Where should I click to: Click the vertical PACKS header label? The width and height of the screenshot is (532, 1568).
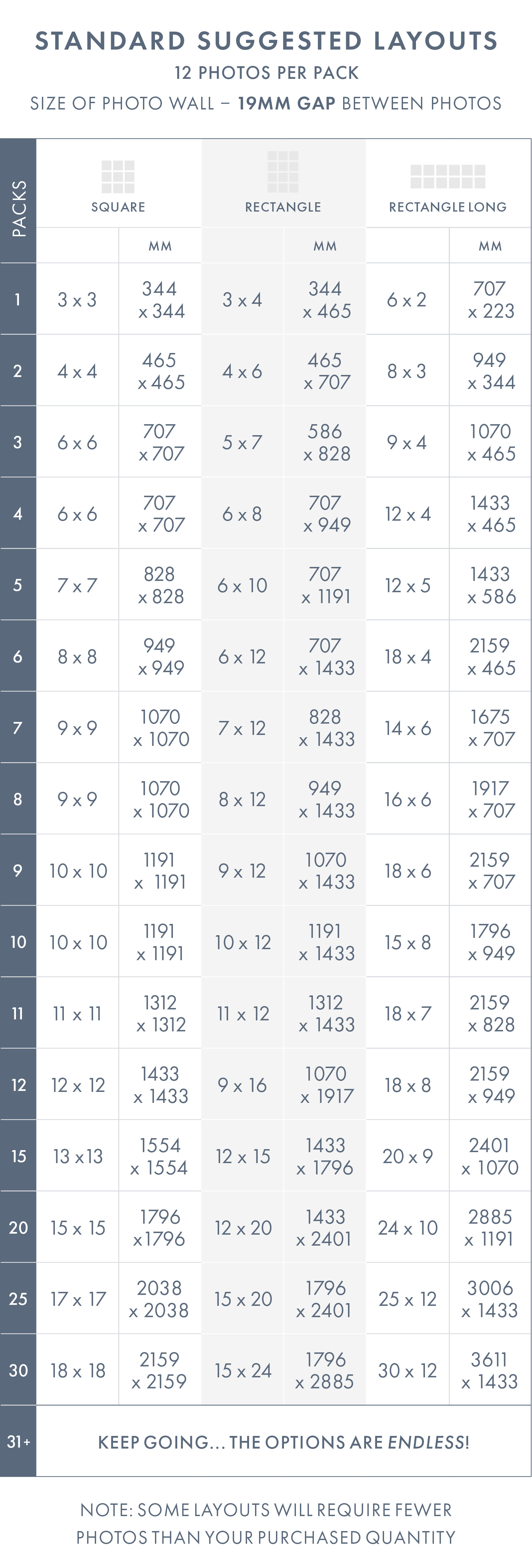(18, 208)
